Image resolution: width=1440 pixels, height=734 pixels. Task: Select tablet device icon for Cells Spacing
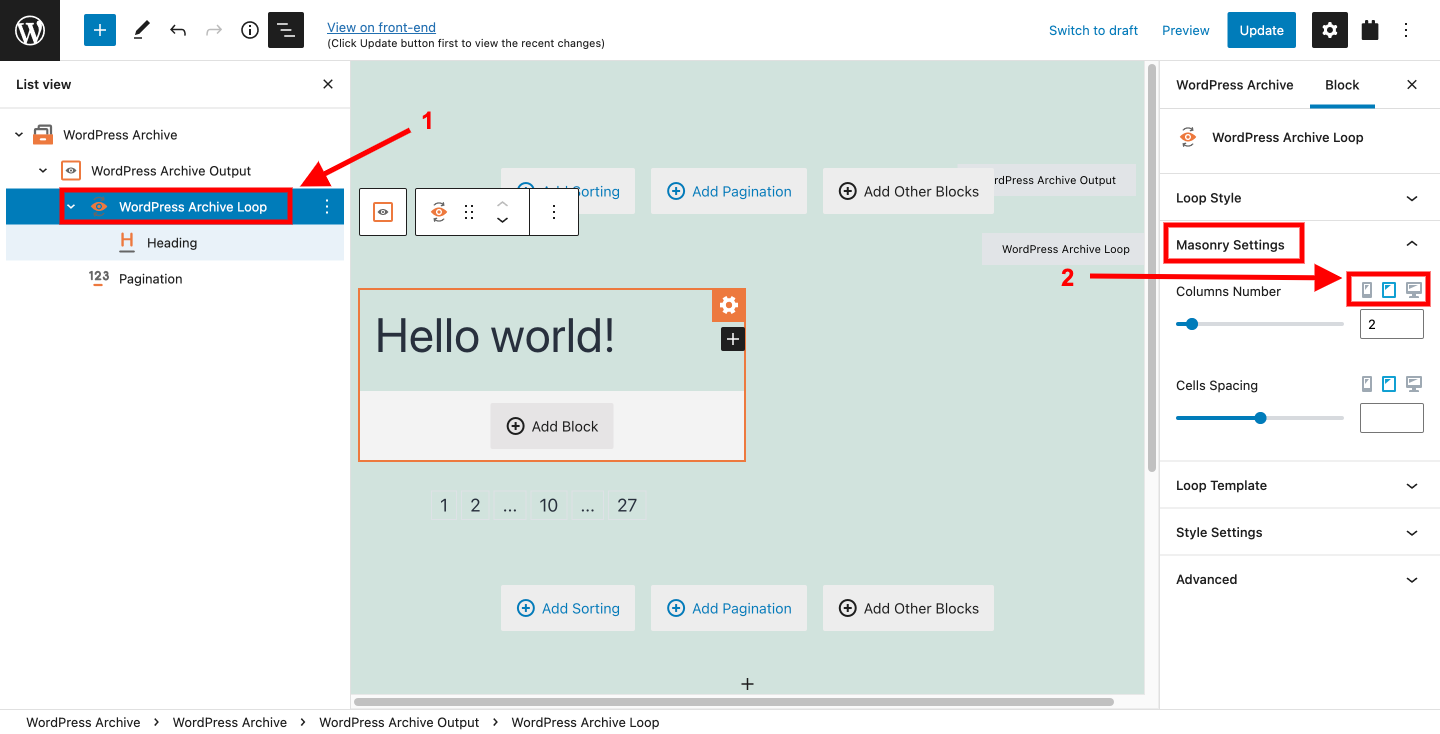click(x=1389, y=384)
